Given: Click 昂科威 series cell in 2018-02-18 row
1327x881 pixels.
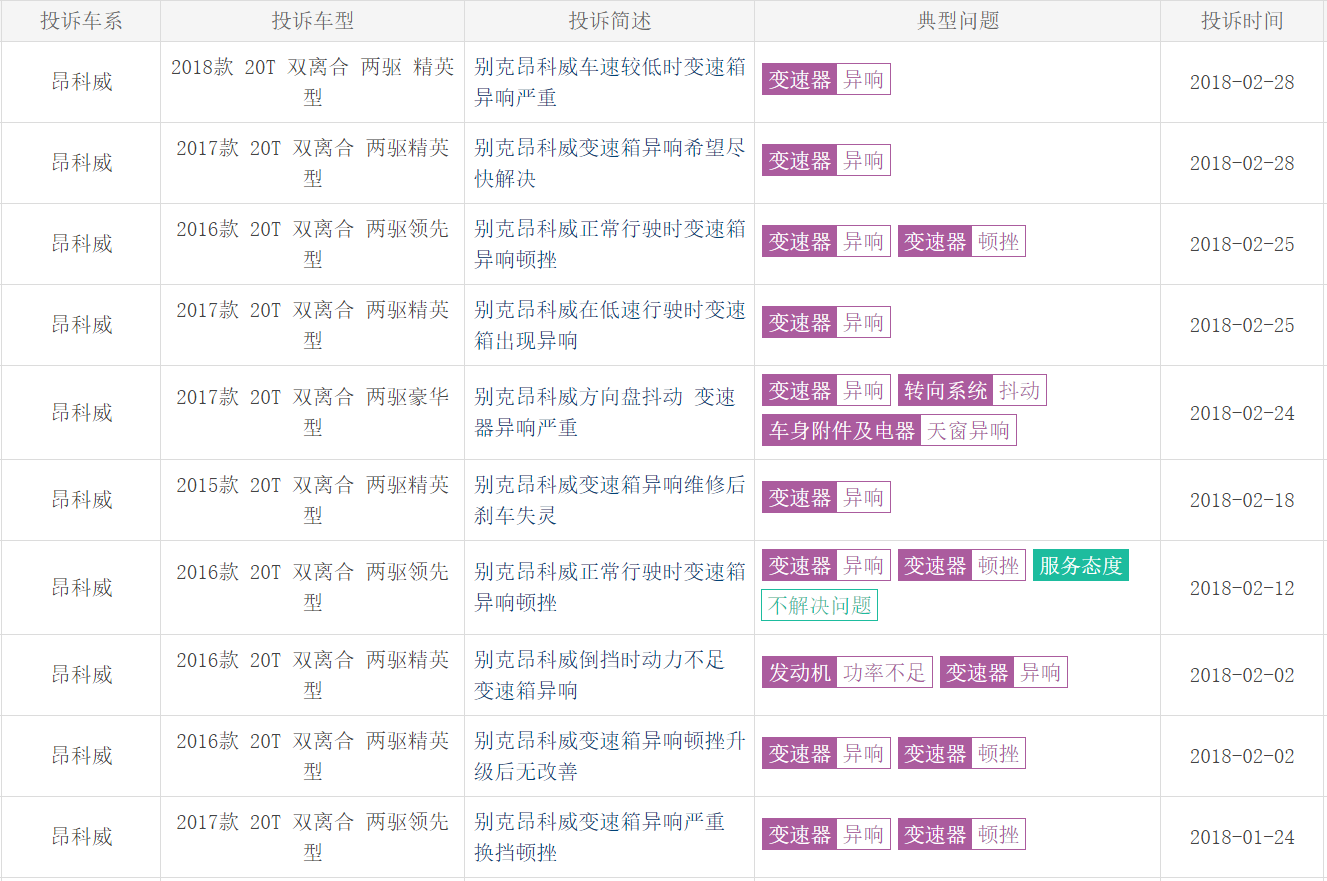Looking at the screenshot, I should point(82,500).
